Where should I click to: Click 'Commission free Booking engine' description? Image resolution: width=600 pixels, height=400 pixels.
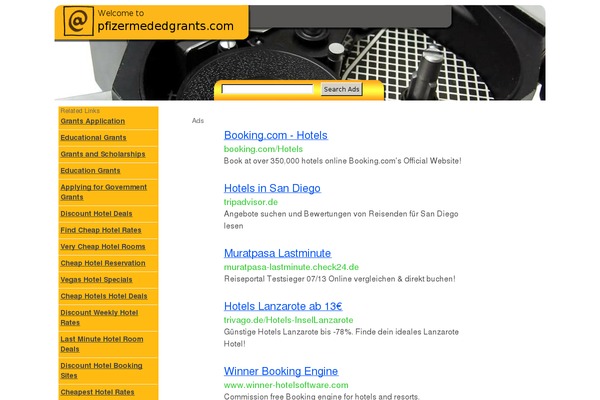[321, 396]
